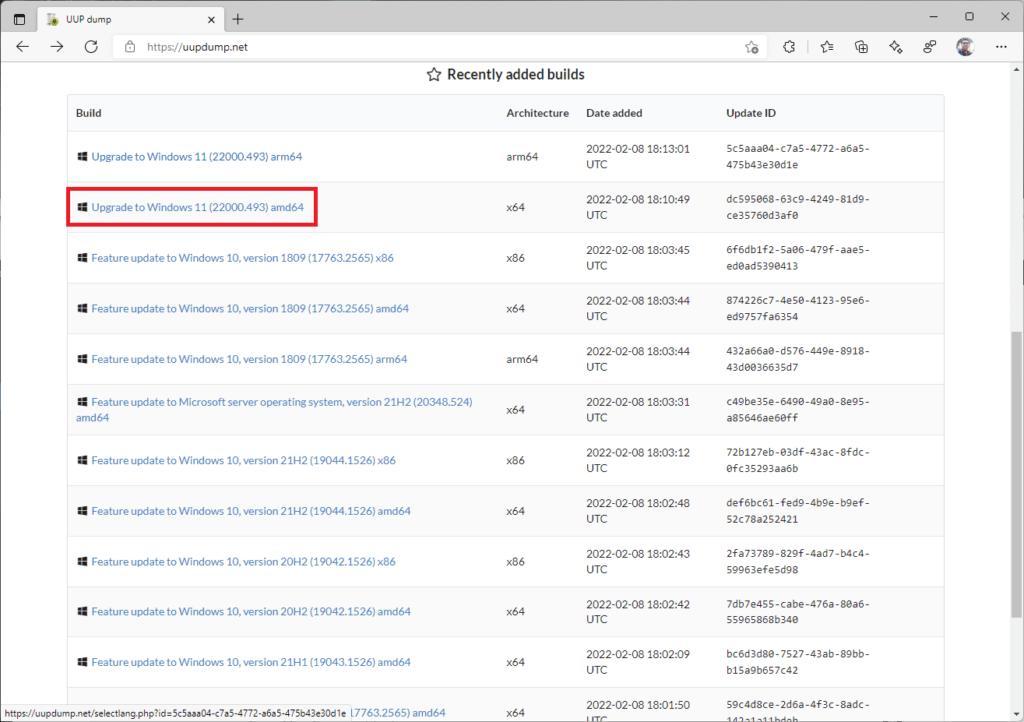The height and width of the screenshot is (722, 1024).
Task: Reload the page with Refresh icon
Action: pos(91,47)
